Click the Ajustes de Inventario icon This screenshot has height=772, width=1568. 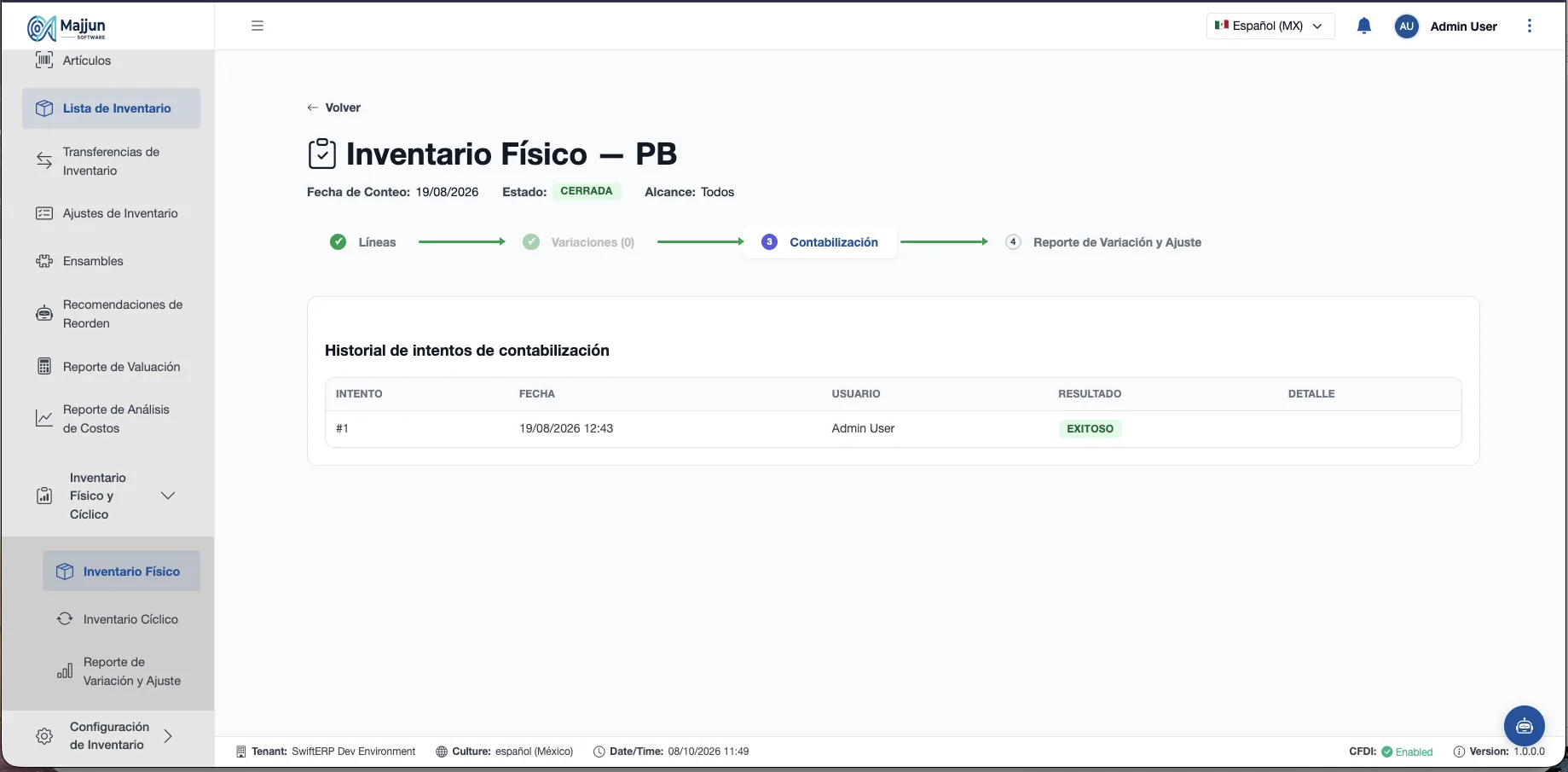click(44, 213)
